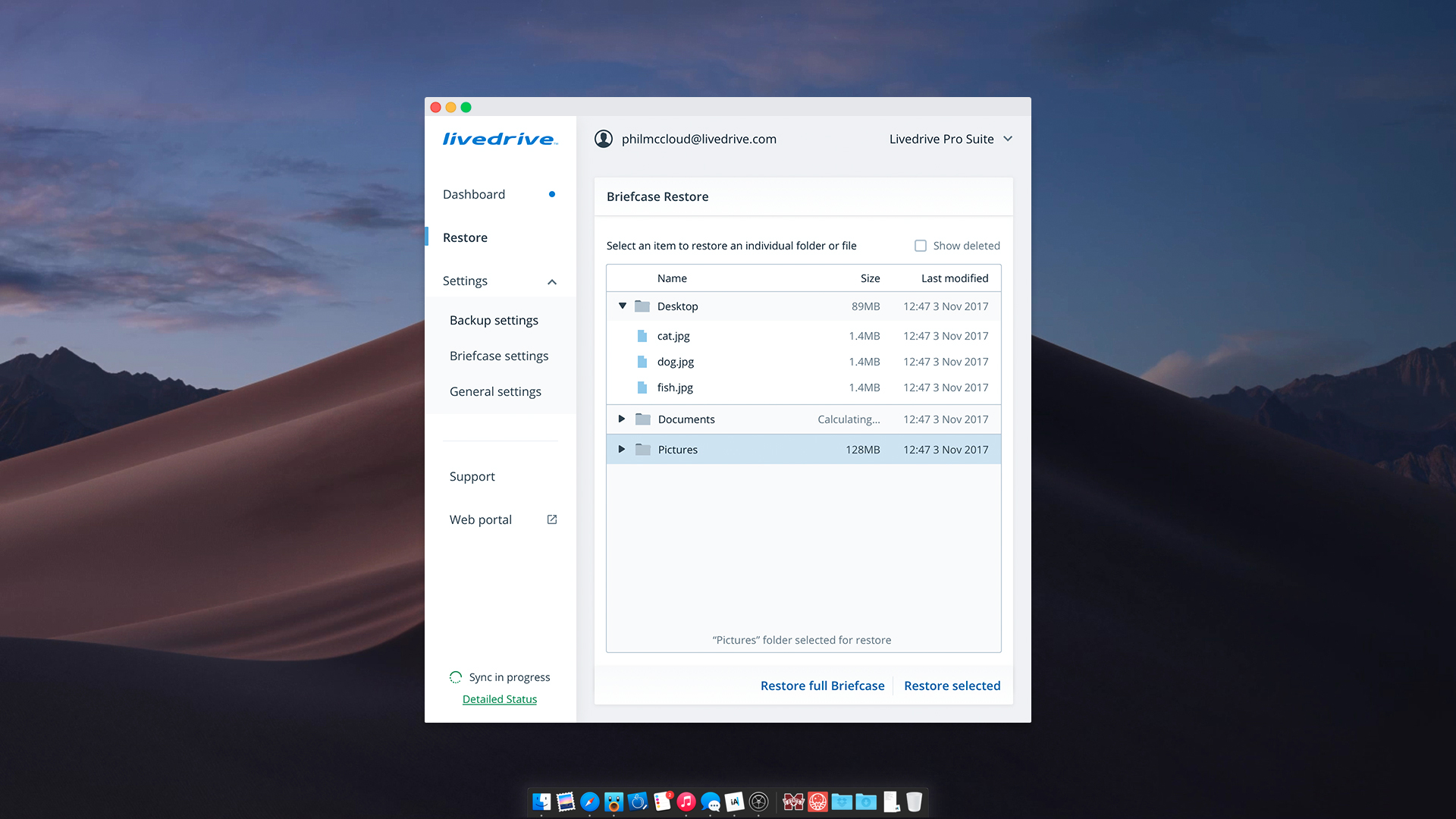
Task: Open the Support page
Action: point(472,476)
